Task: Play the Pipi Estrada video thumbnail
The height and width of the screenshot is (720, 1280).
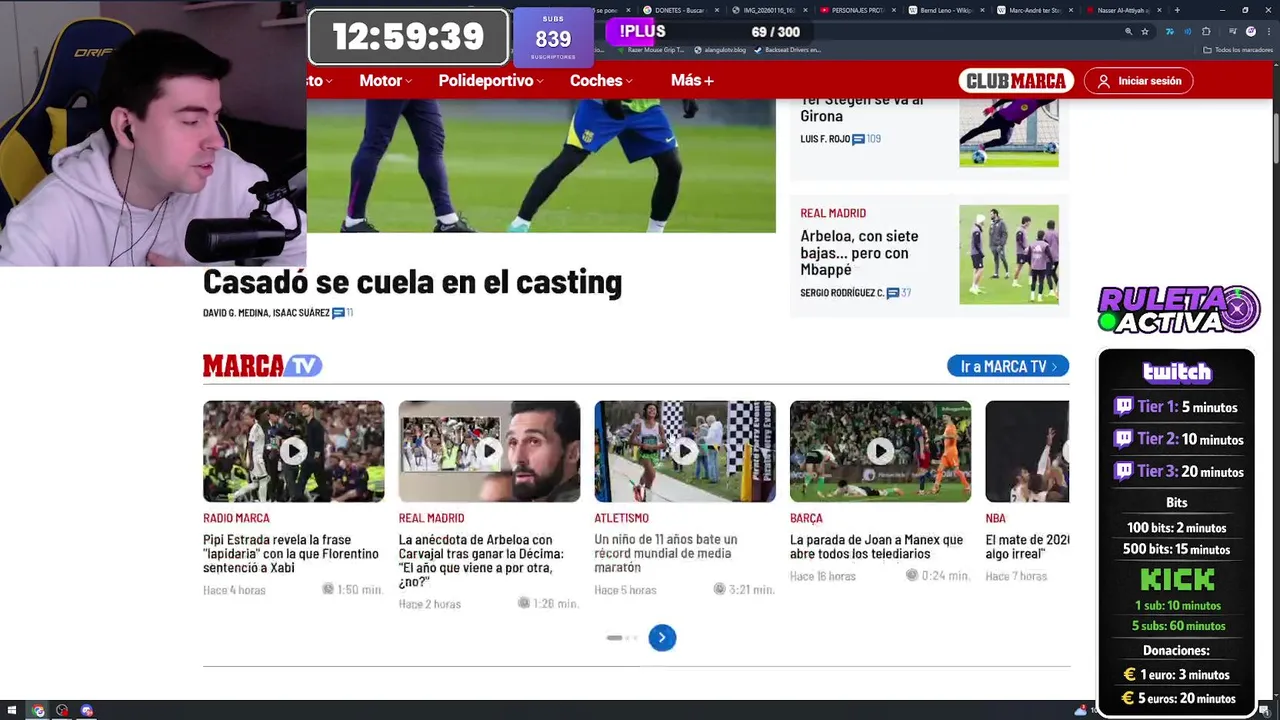Action: pyautogui.click(x=293, y=451)
